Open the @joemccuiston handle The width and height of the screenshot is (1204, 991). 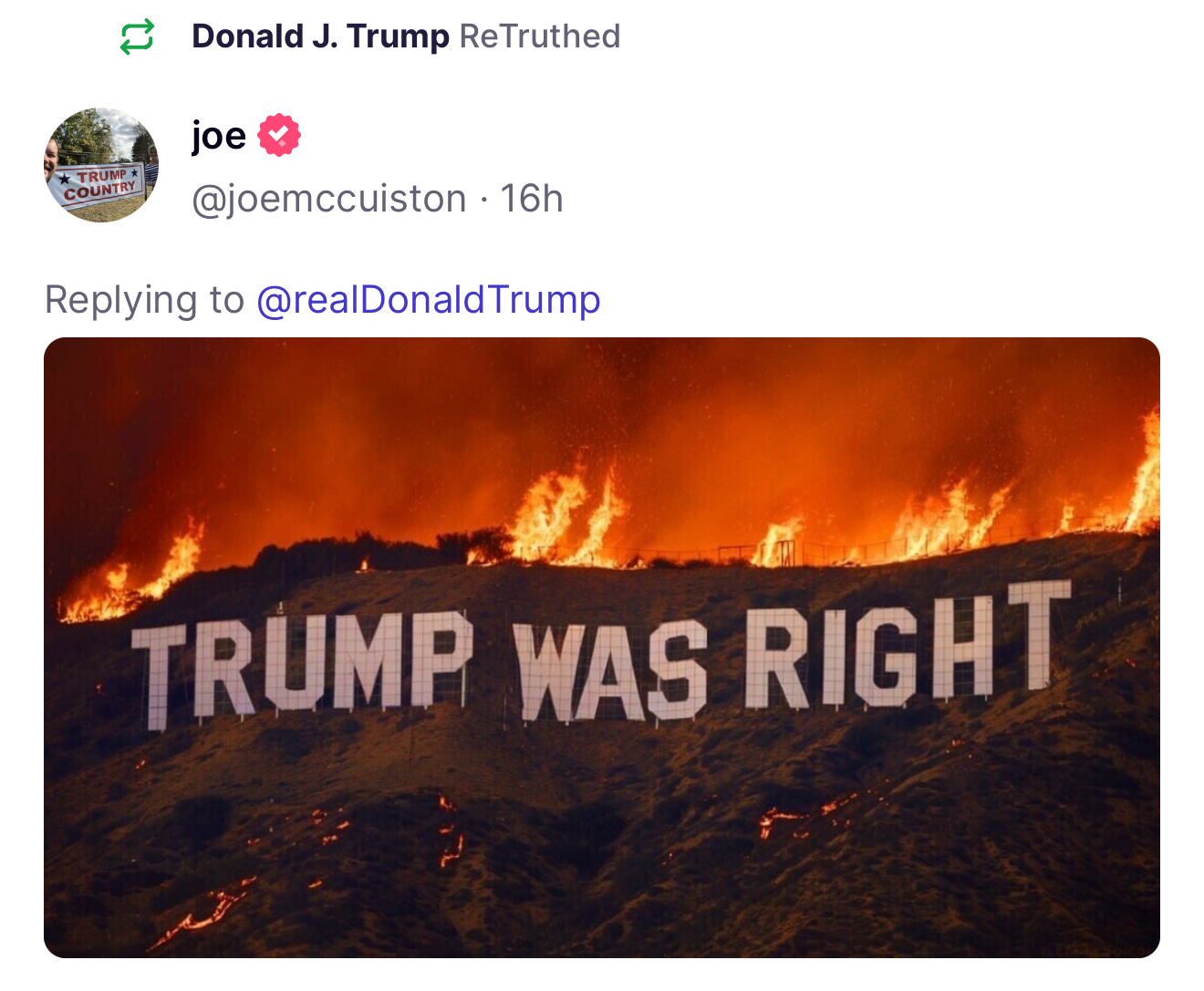tap(329, 199)
